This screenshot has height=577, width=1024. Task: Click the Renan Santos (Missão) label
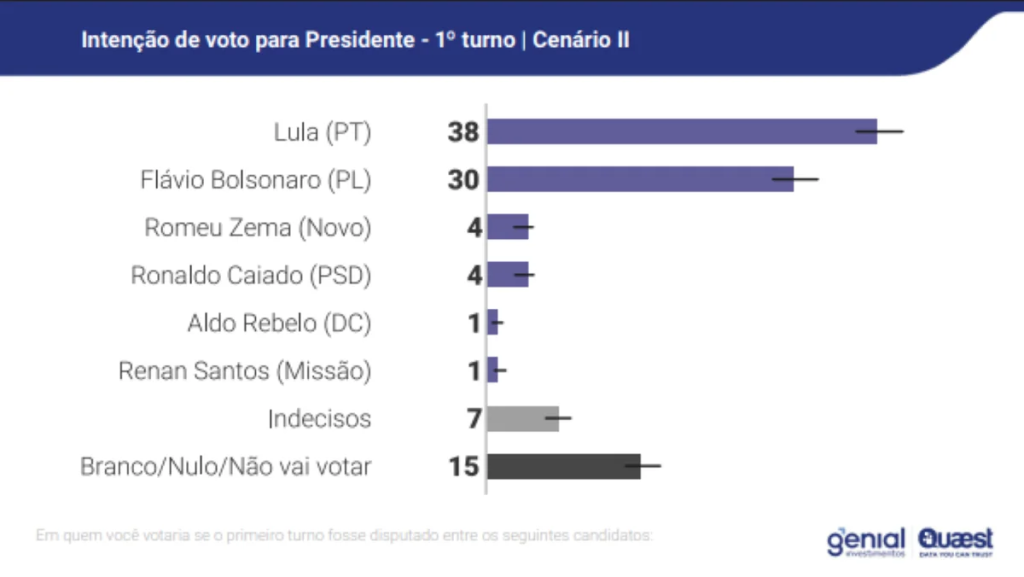(x=245, y=372)
